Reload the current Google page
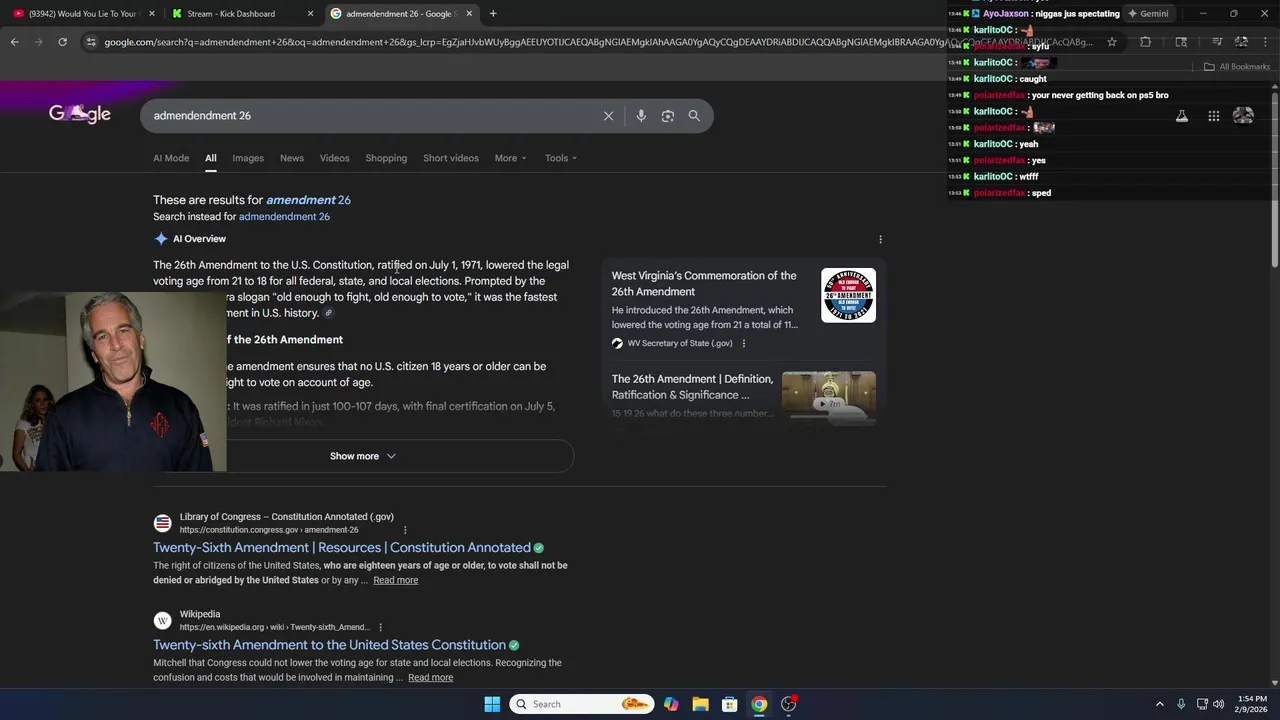Viewport: 1280px width, 720px height. click(x=62, y=42)
